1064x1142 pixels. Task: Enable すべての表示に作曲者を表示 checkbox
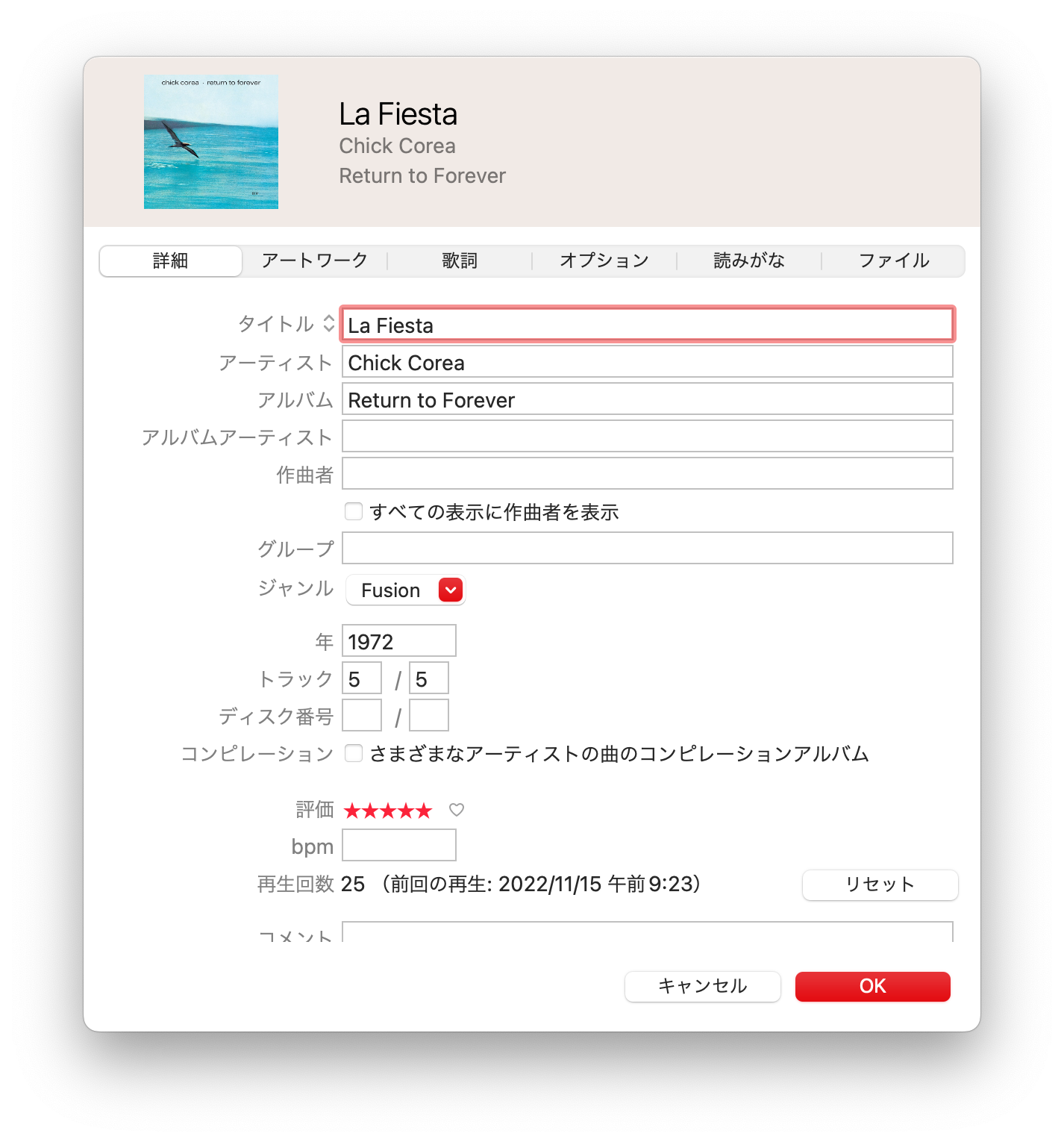[x=354, y=511]
